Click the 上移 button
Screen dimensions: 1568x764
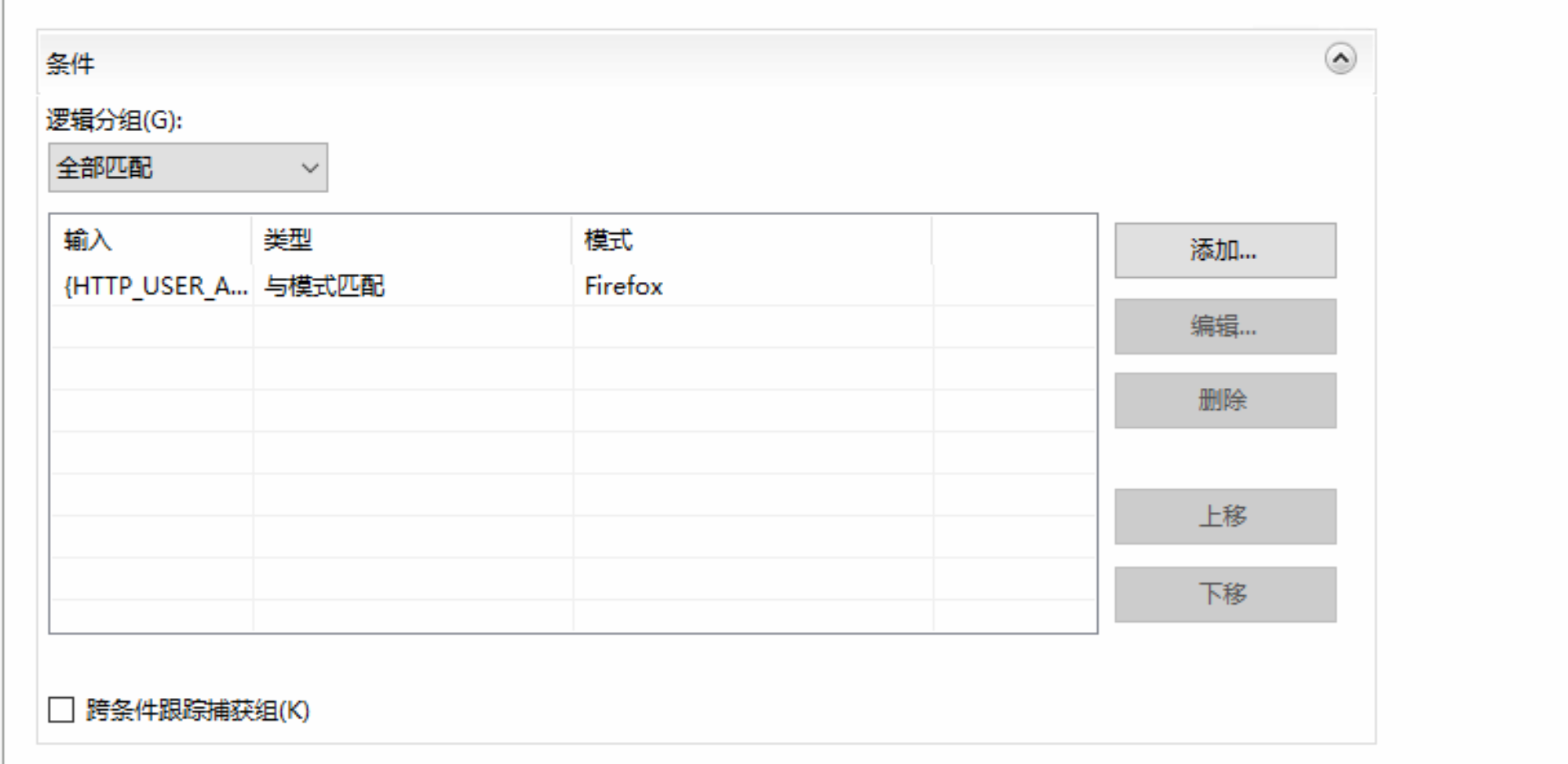coord(1224,517)
